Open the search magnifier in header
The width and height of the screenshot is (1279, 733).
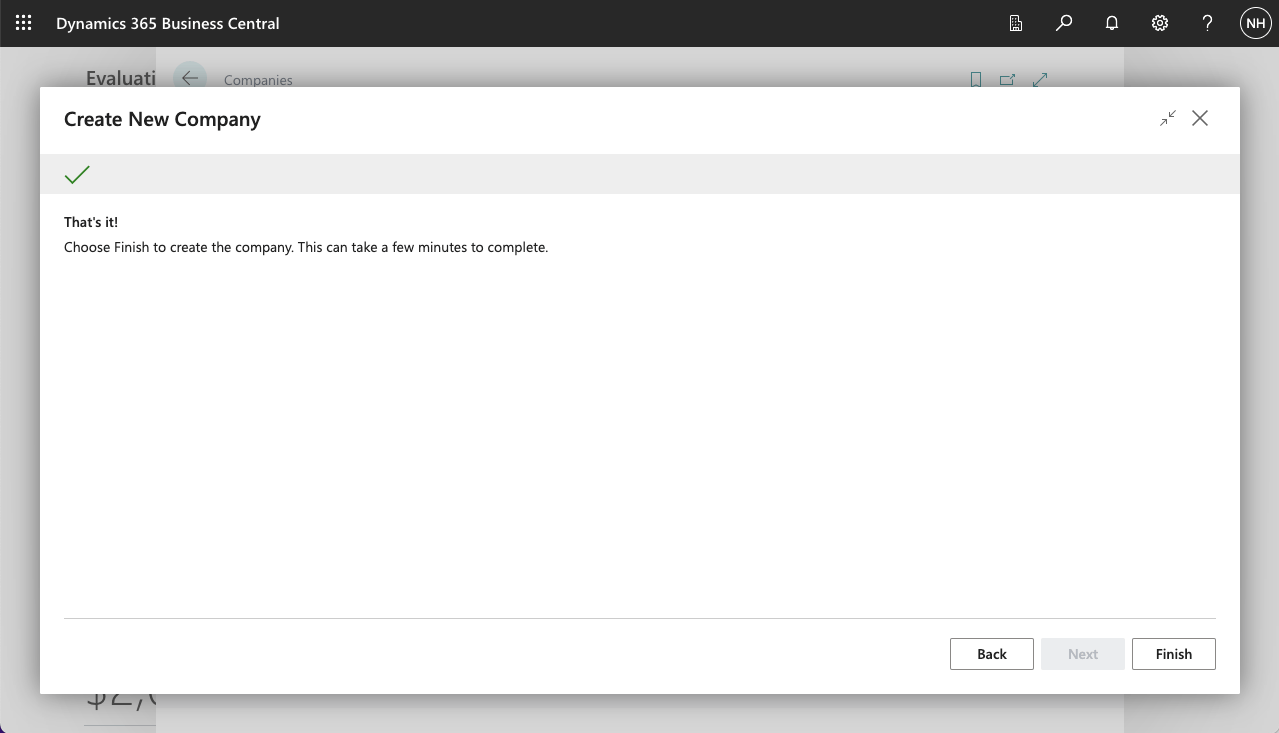click(1064, 23)
